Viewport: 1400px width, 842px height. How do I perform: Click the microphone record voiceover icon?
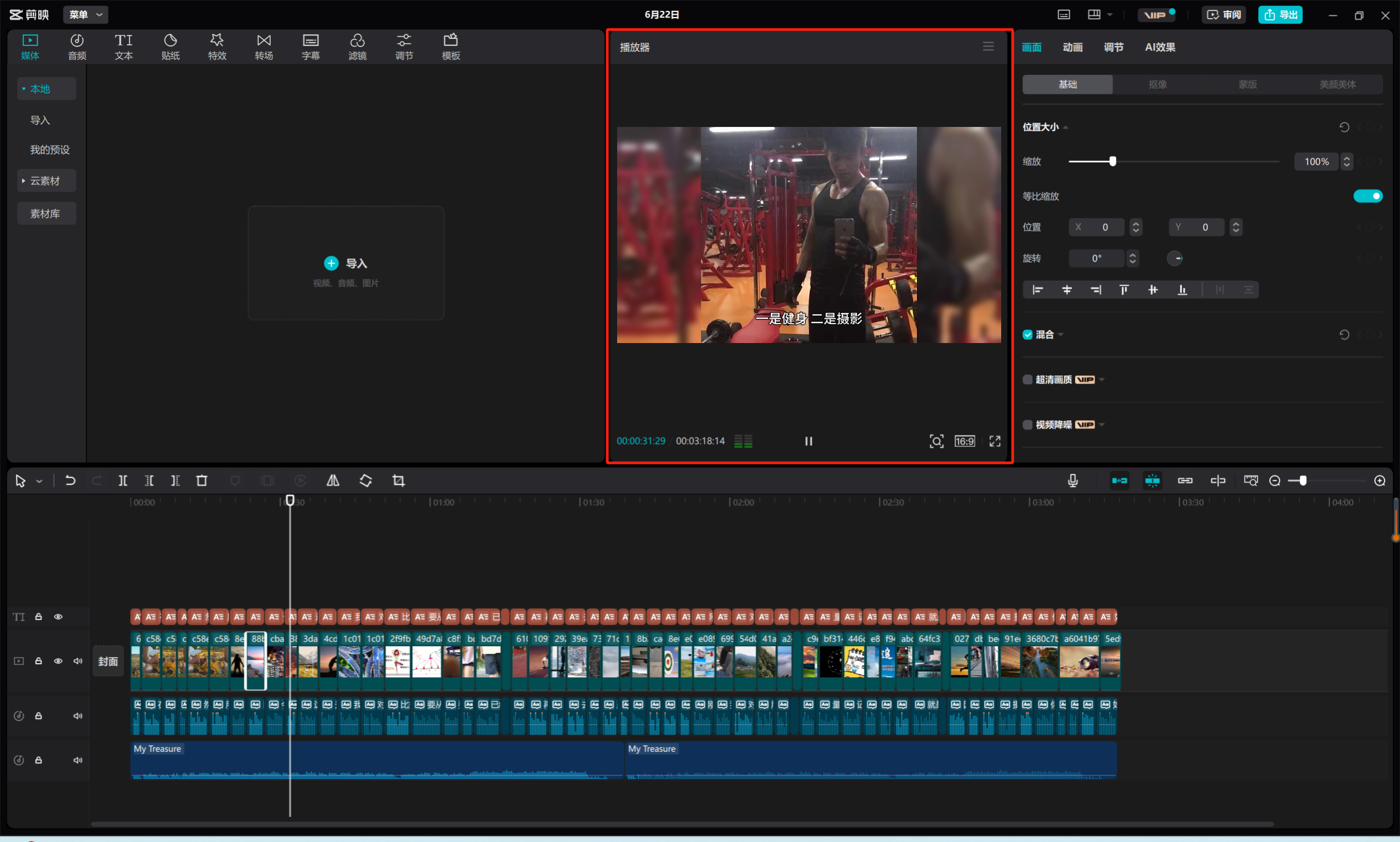(x=1072, y=481)
